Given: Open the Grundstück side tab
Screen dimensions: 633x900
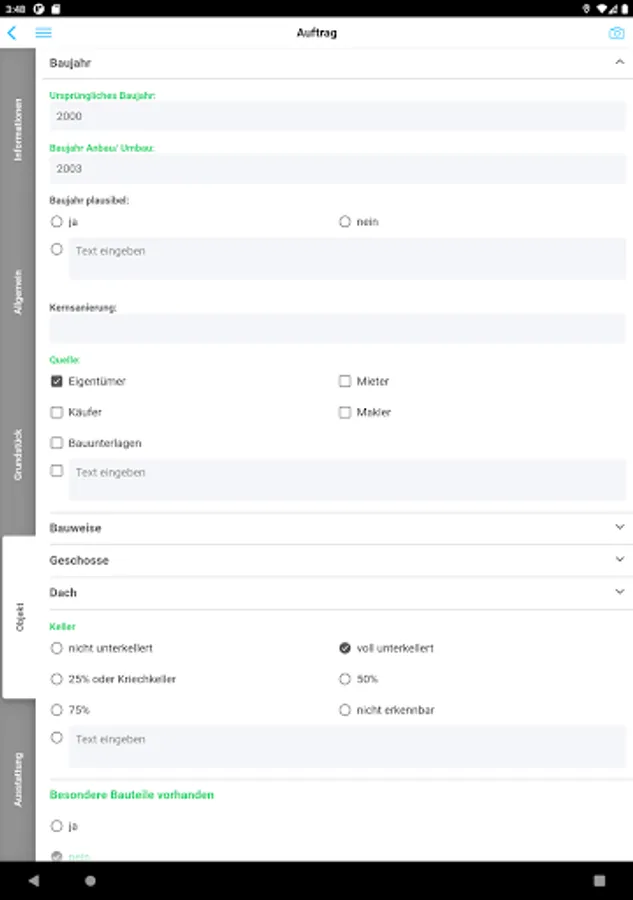Looking at the screenshot, I should [x=17, y=455].
